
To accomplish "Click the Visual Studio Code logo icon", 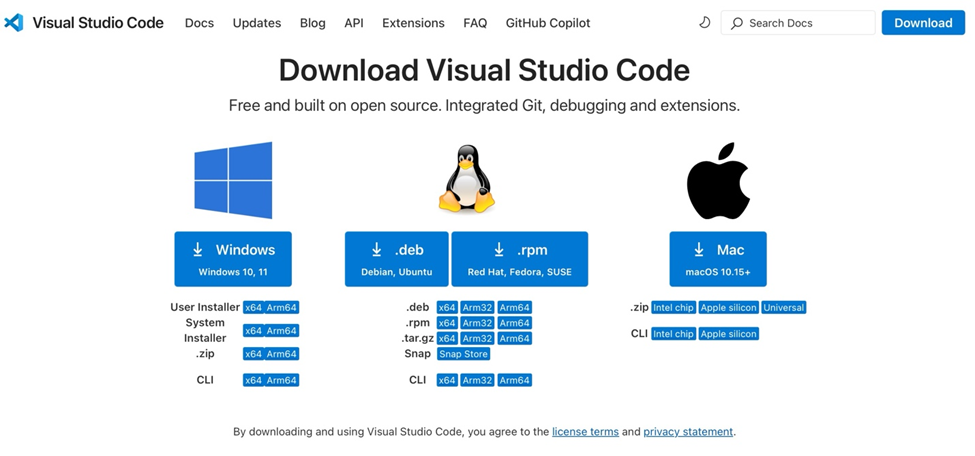I will pyautogui.click(x=14, y=23).
